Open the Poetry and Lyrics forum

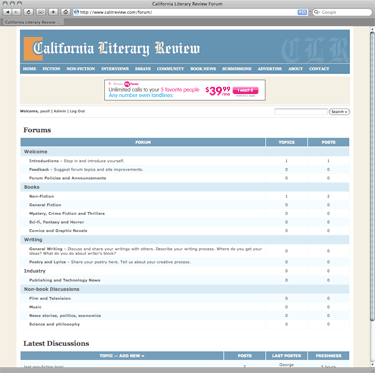pos(47,262)
